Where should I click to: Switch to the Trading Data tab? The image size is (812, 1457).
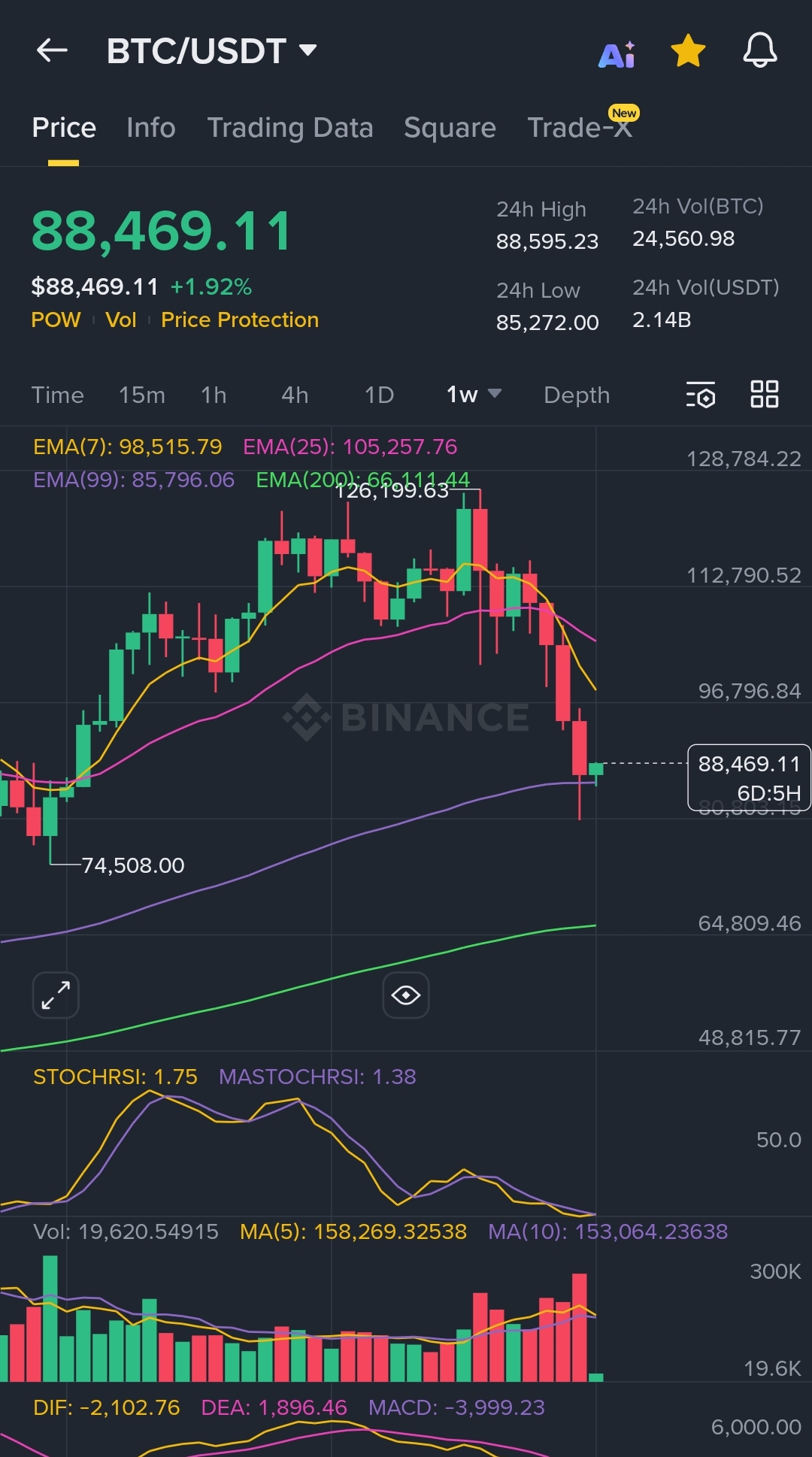tap(290, 128)
